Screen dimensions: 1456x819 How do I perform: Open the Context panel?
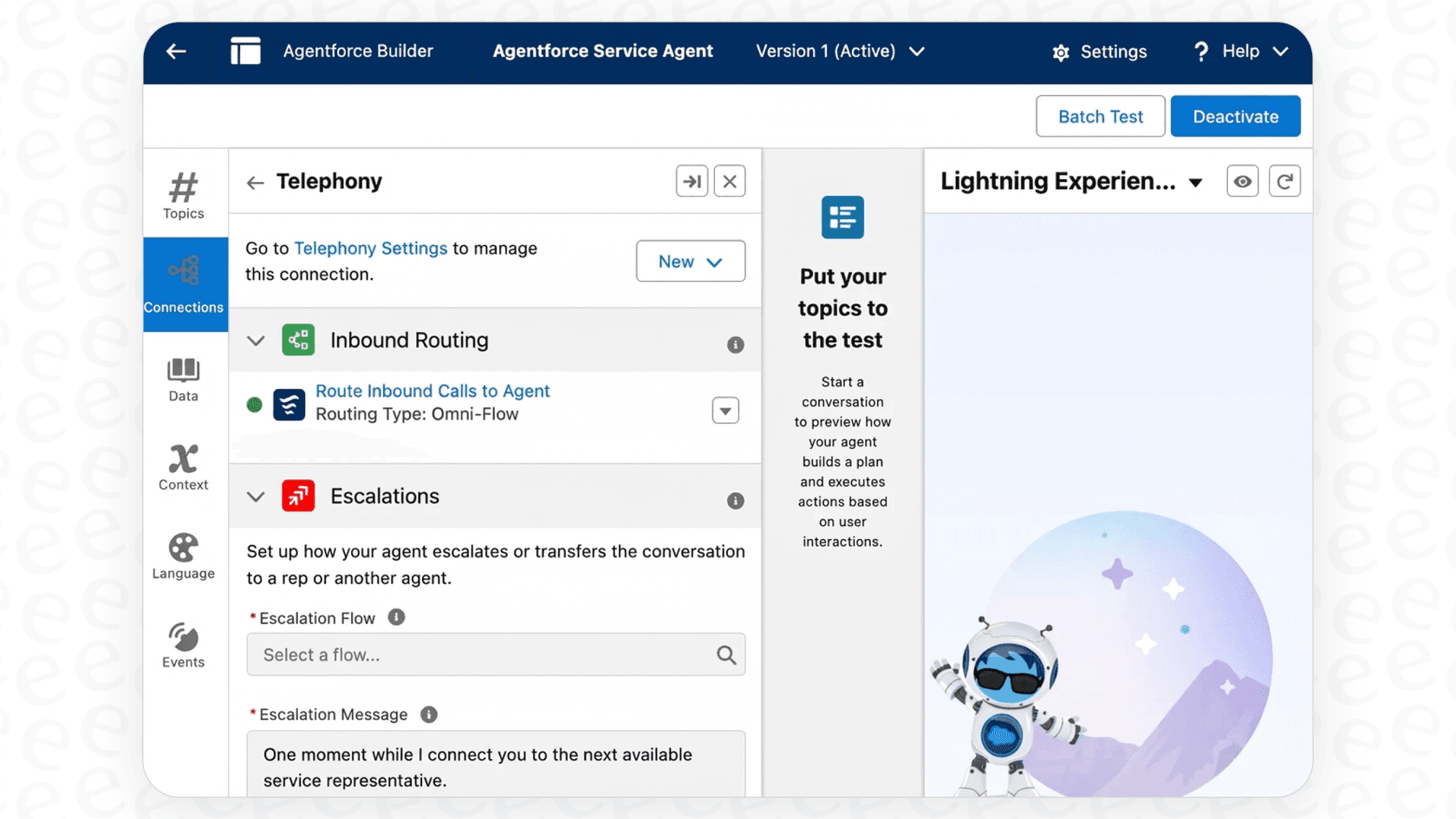point(183,468)
